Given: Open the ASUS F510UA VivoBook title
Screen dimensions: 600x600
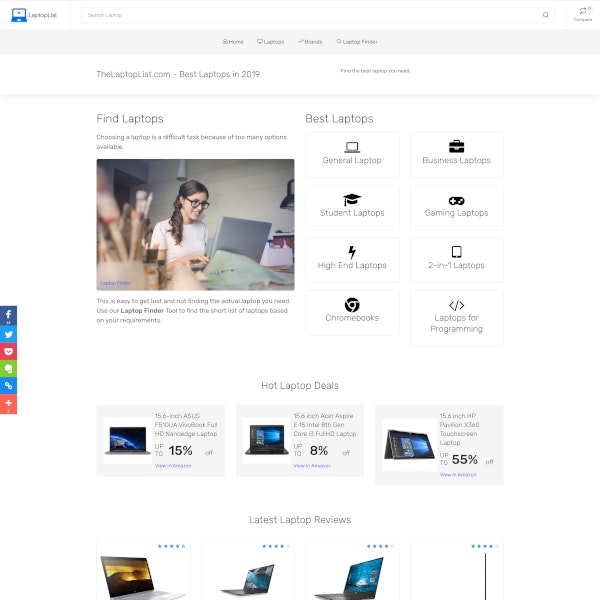Looking at the screenshot, I should pyautogui.click(x=186, y=425).
